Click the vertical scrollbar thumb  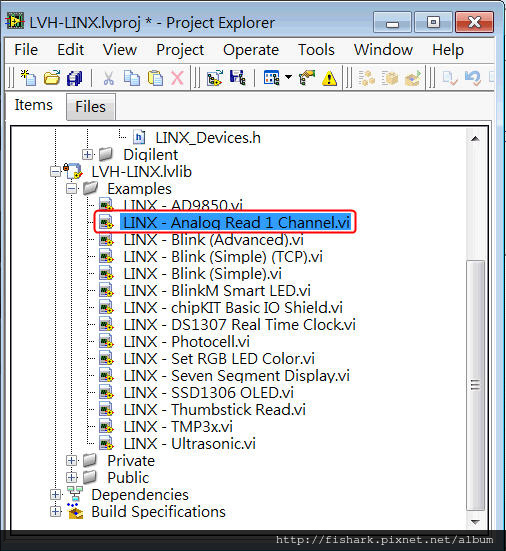click(x=475, y=385)
